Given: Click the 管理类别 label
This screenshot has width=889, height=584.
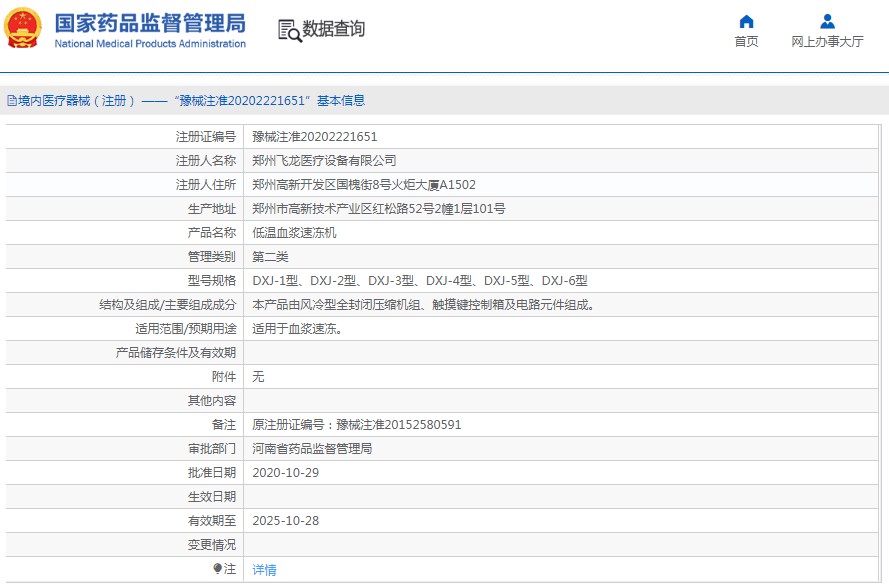Looking at the screenshot, I should 211,257.
